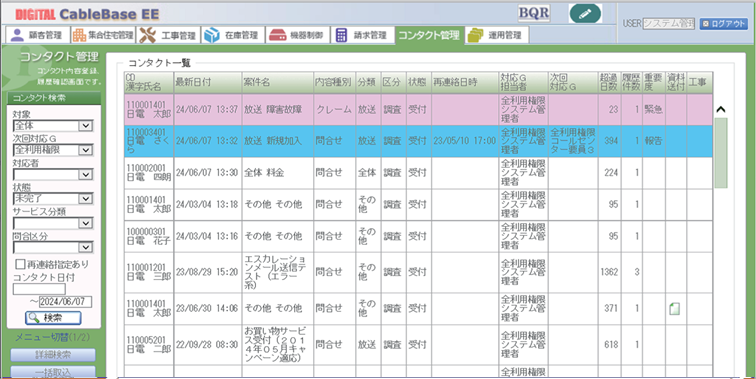Click the 再連絡日時 column header
This screenshot has width=756, height=379.
point(465,82)
